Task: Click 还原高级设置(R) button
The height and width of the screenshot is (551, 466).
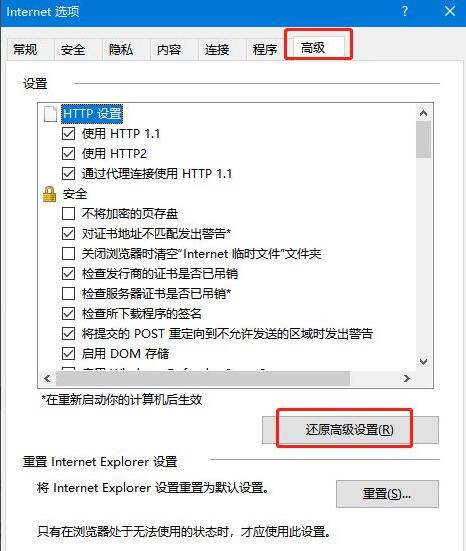Action: point(350,429)
